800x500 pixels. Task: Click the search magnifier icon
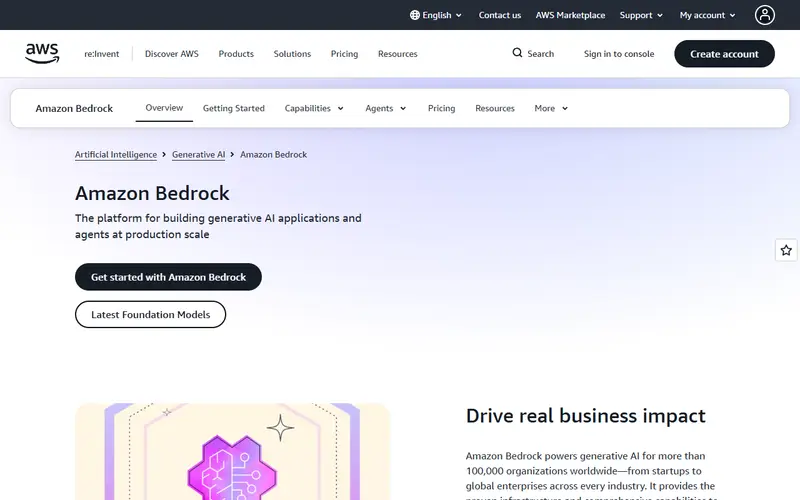click(517, 53)
